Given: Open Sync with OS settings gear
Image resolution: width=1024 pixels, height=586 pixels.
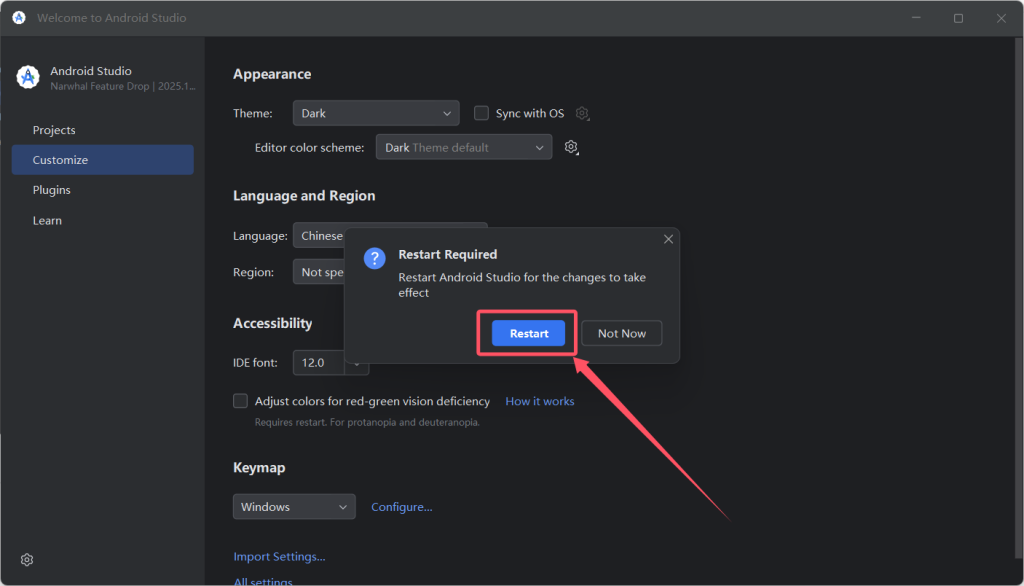Looking at the screenshot, I should click(x=582, y=114).
